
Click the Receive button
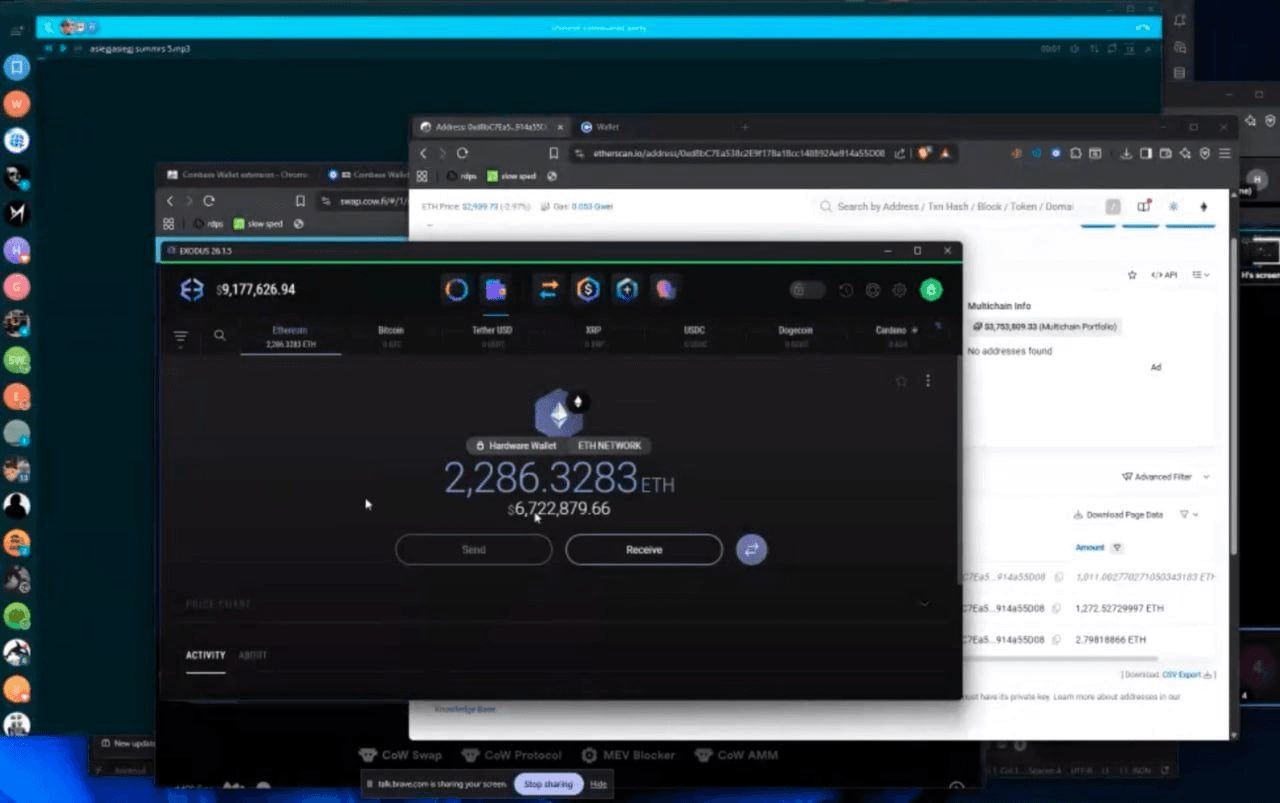[643, 549]
